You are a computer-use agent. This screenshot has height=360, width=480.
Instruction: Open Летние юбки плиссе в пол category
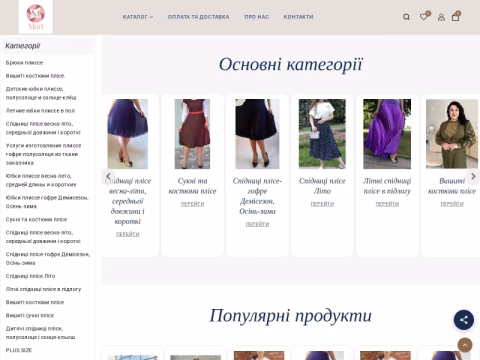(40, 111)
